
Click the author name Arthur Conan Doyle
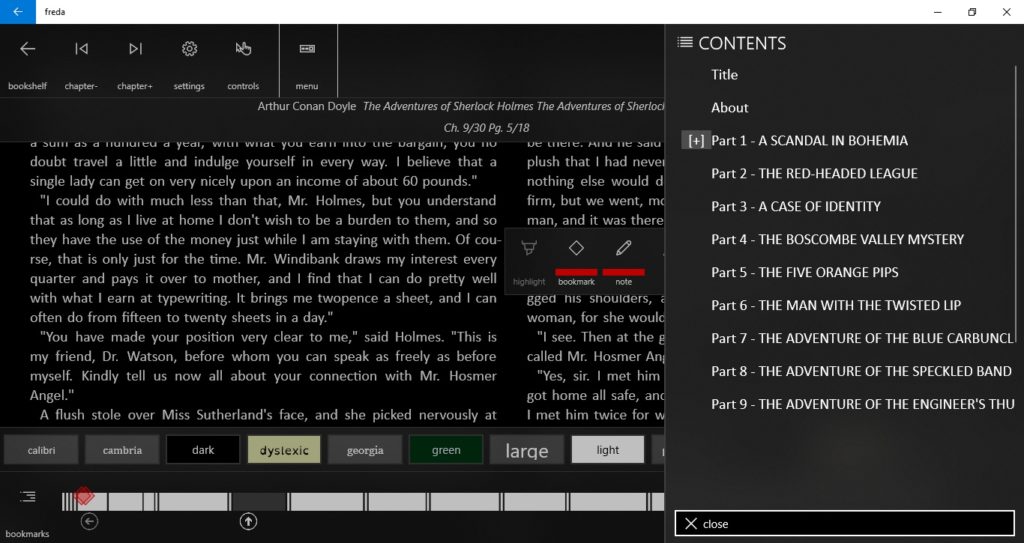click(307, 106)
